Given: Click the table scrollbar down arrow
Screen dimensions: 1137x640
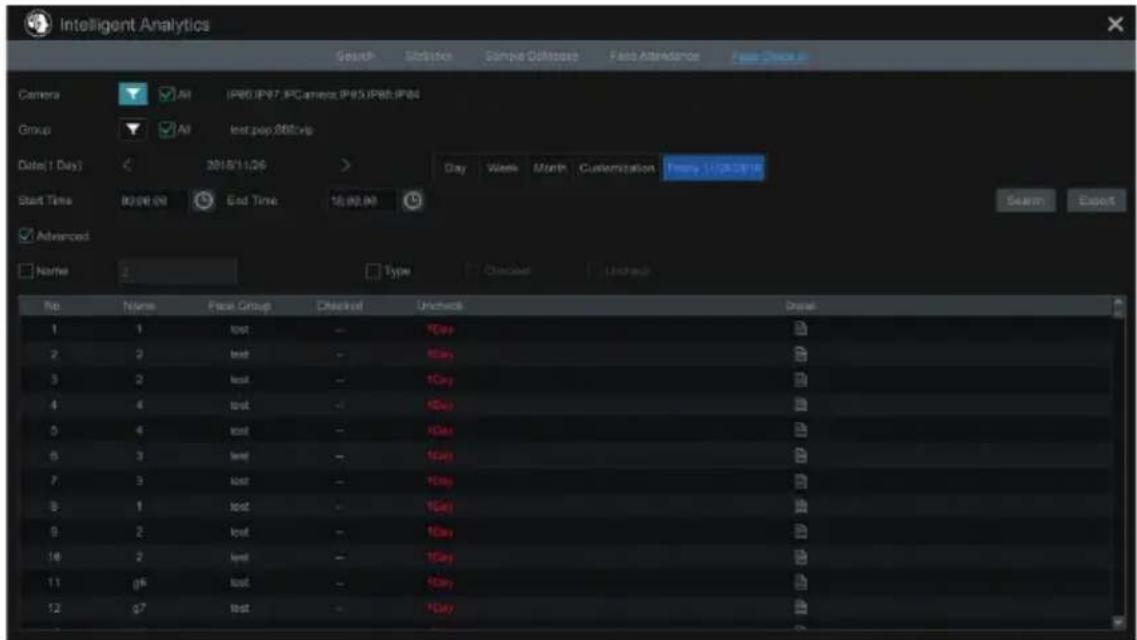Looking at the screenshot, I should tap(1119, 622).
